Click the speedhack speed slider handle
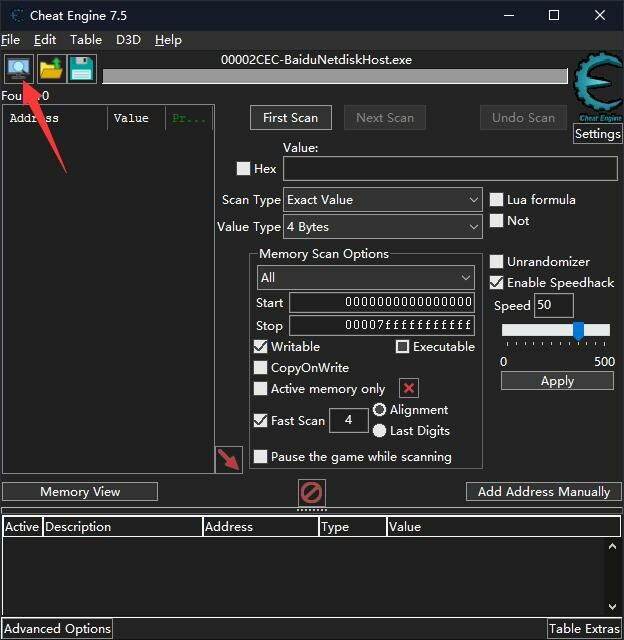 click(578, 330)
